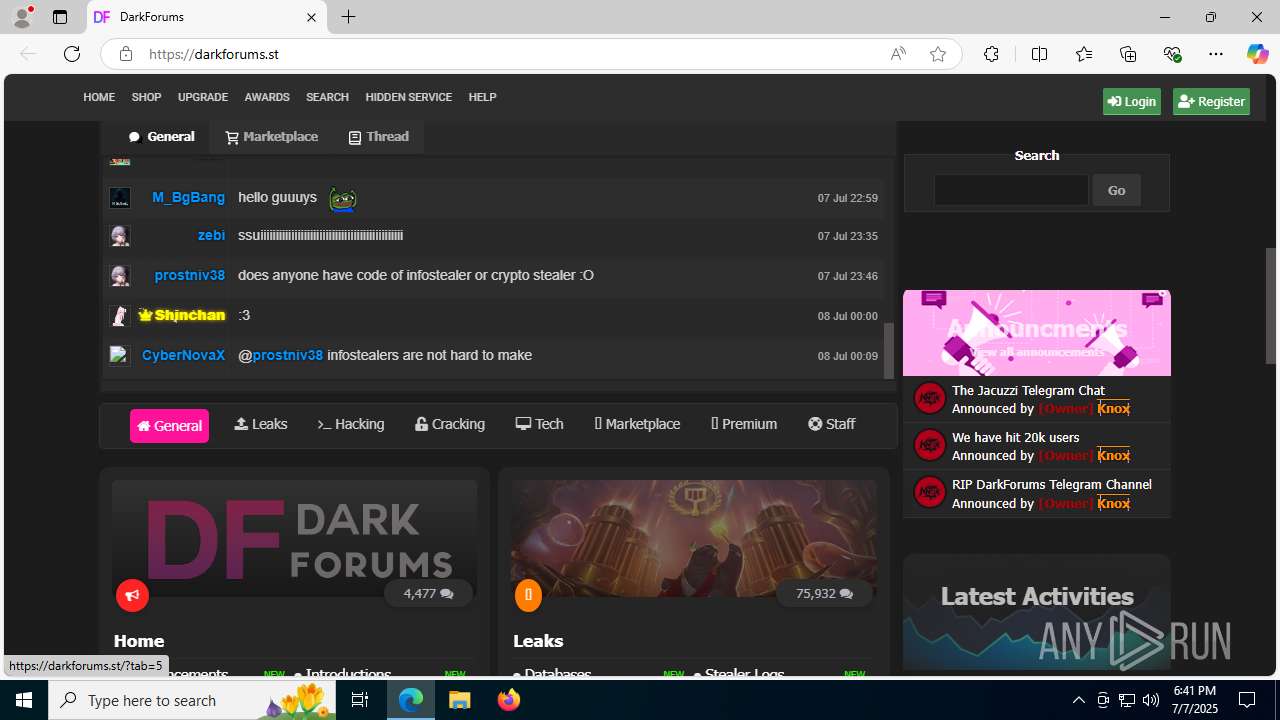Open a new browser tab
Screen dimensions: 1280x720
pyautogui.click(x=348, y=17)
